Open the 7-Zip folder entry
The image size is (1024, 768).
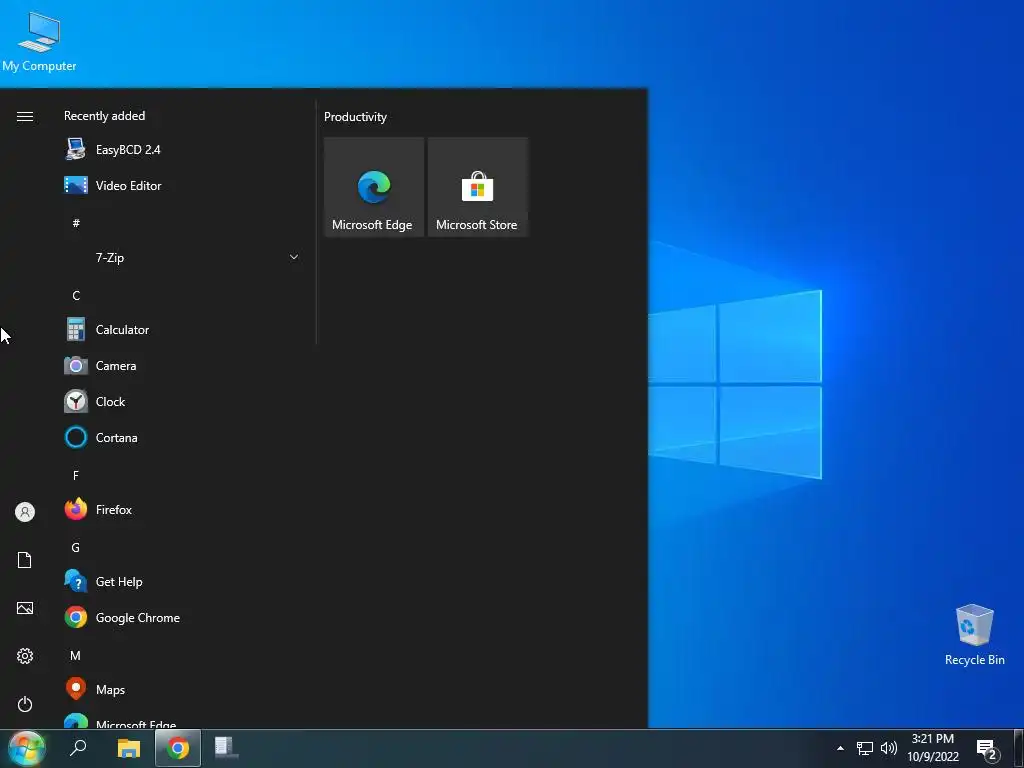(182, 257)
